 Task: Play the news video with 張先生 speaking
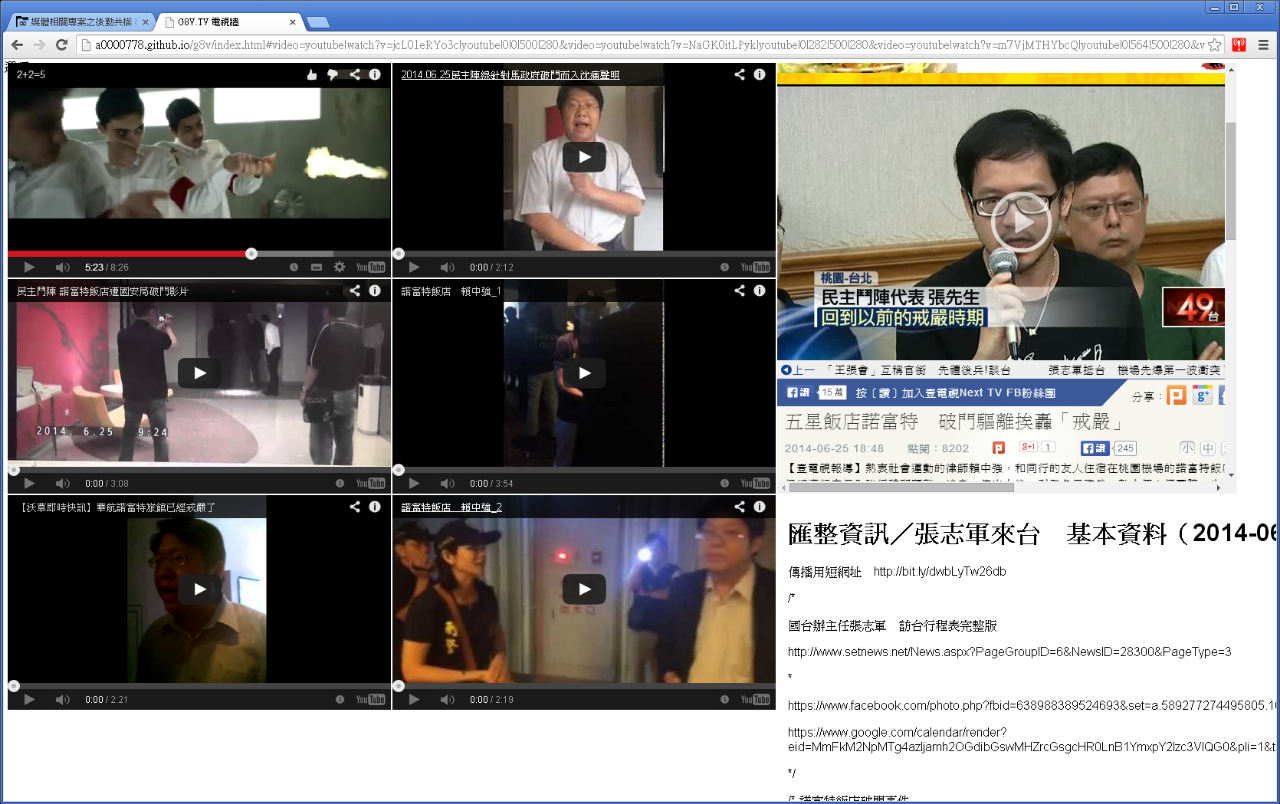pos(1020,224)
